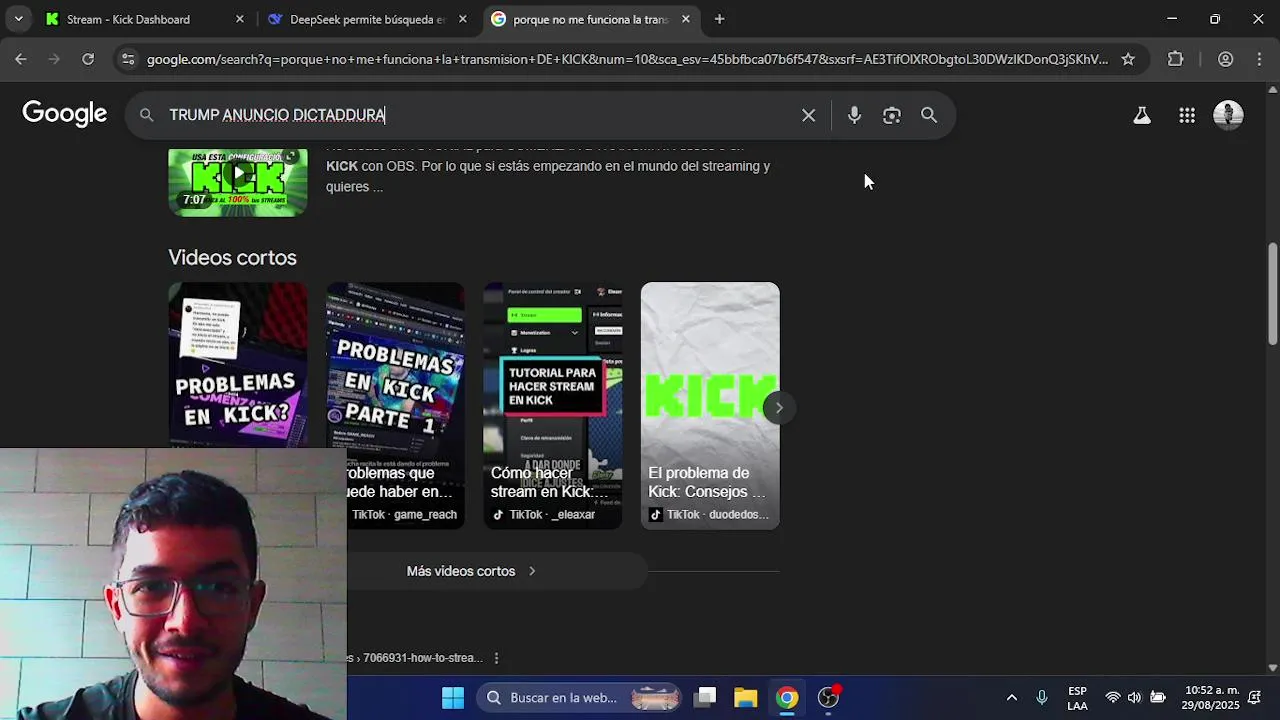Open Google apps grid

(1187, 115)
